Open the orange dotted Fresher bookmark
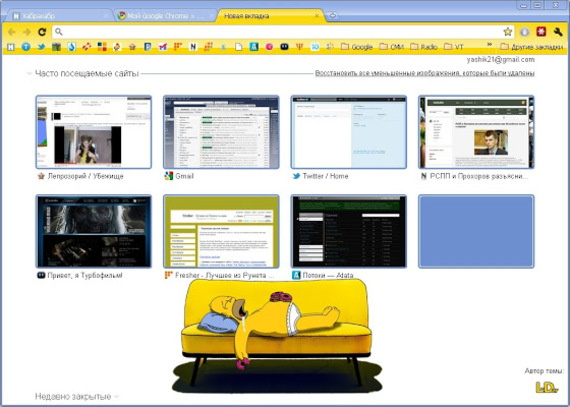570x407 pixels. click(x=178, y=47)
